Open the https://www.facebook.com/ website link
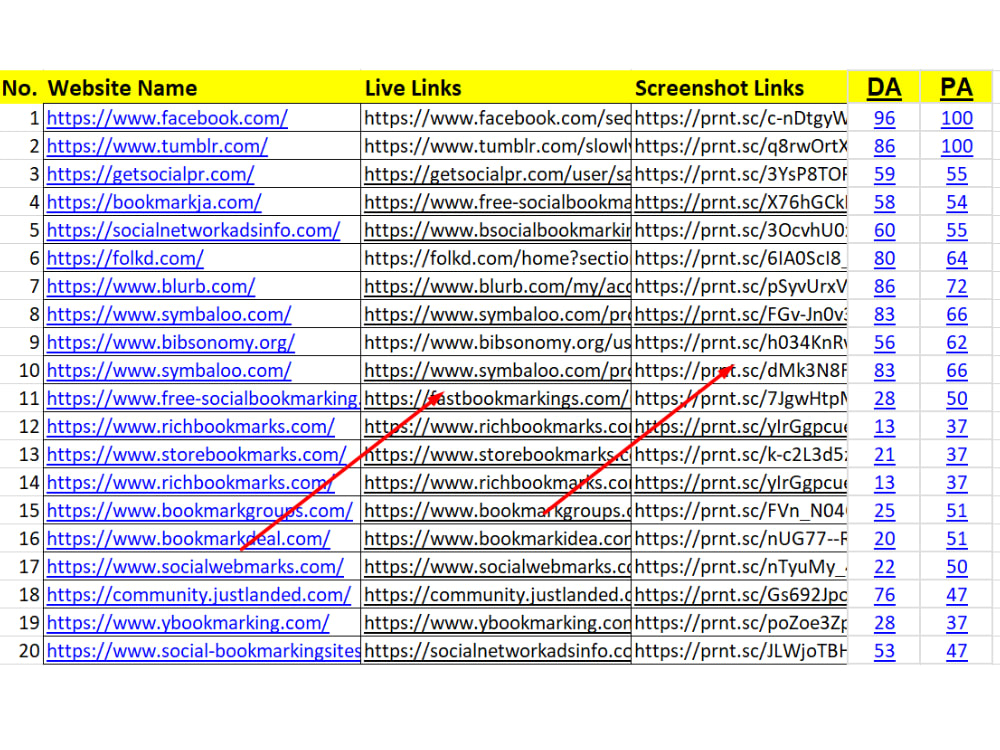The width and height of the screenshot is (1000, 750). (167, 118)
